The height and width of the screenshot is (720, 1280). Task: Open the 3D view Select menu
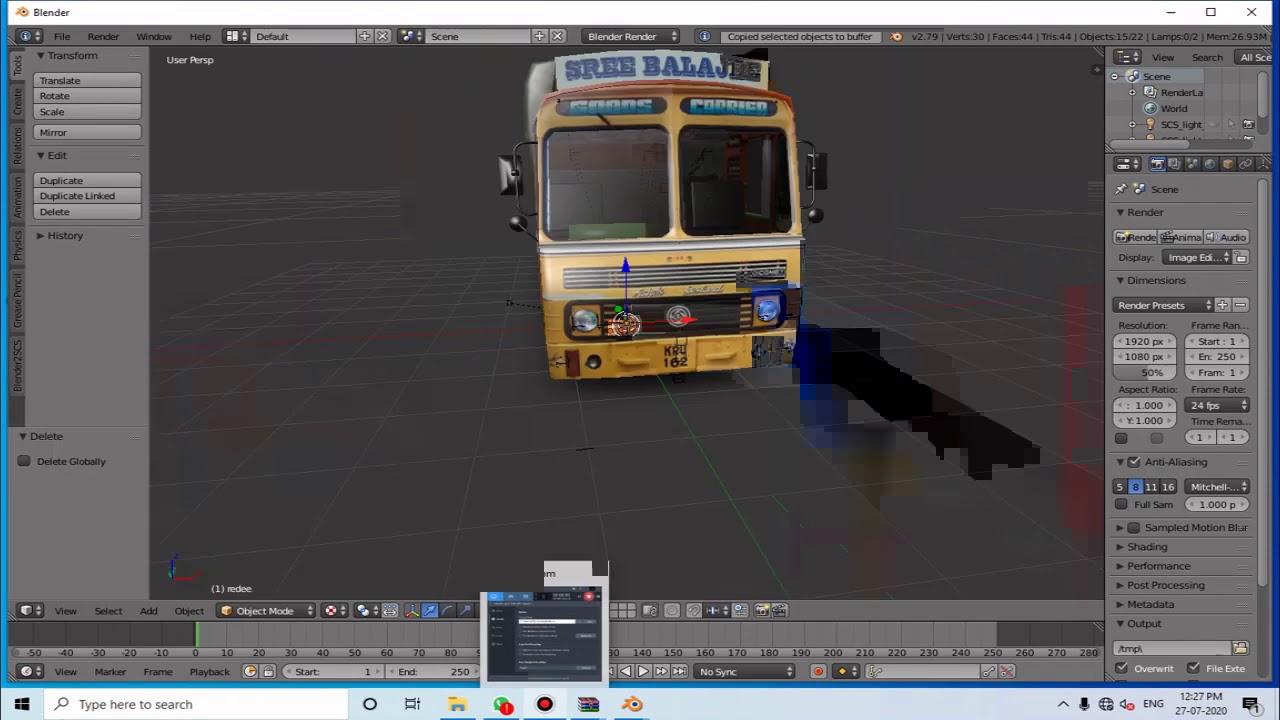tap(108, 611)
